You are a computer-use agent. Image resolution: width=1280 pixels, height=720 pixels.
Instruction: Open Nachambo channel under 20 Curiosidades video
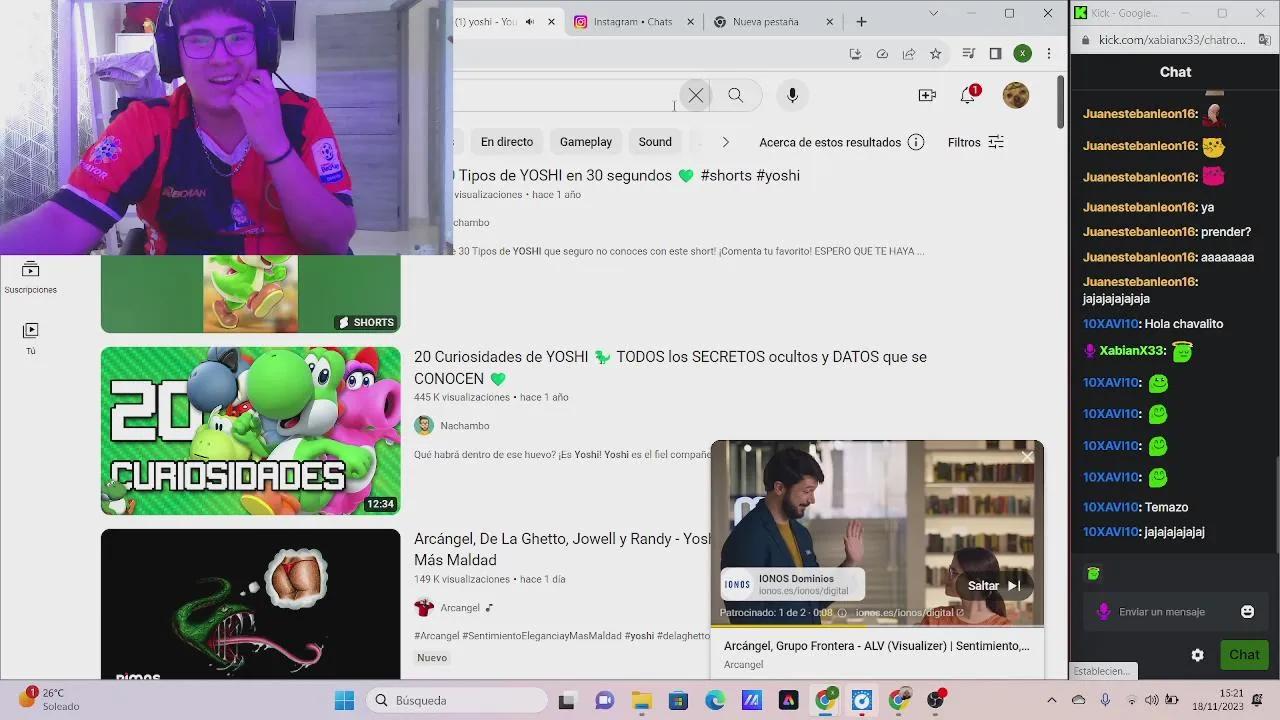(x=465, y=425)
